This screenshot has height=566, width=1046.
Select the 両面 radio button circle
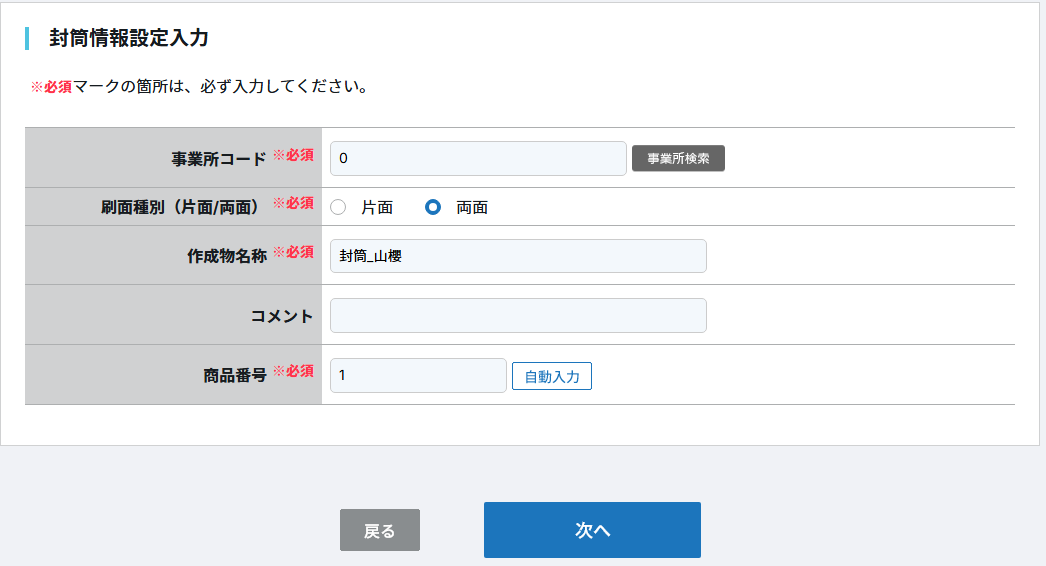433,207
